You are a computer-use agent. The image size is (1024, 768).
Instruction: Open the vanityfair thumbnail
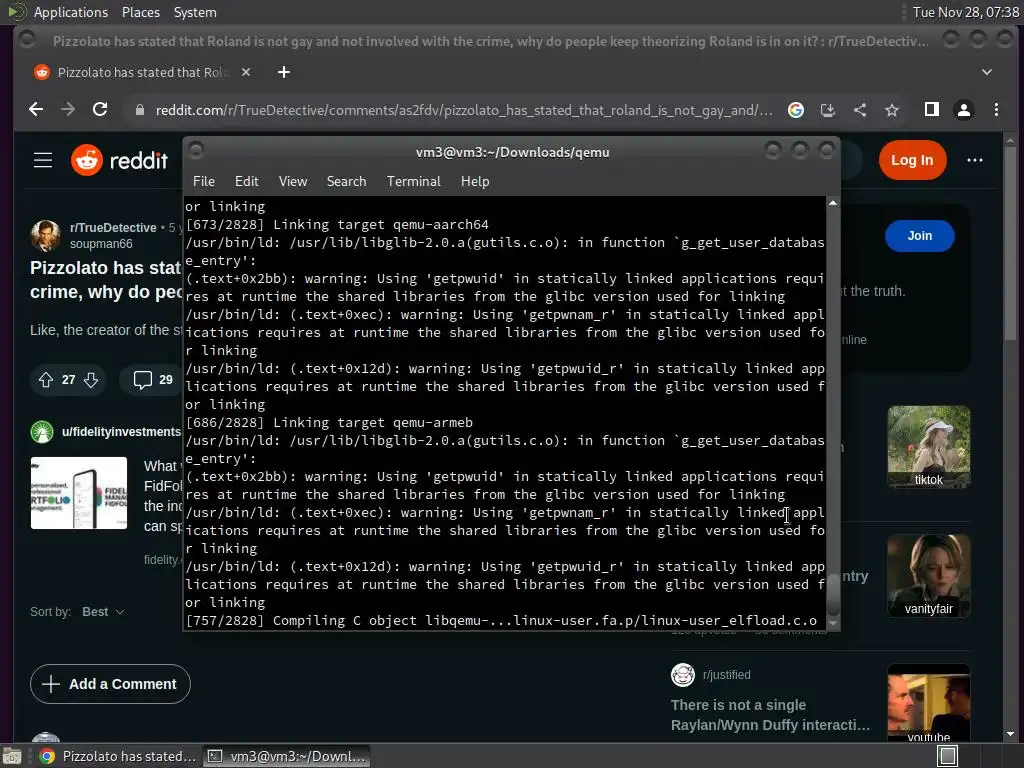pos(928,575)
